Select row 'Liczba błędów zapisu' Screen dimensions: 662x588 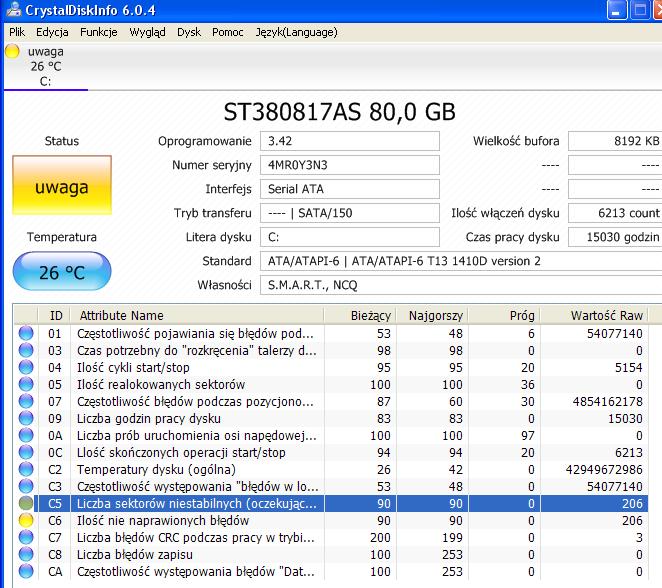coord(331,554)
